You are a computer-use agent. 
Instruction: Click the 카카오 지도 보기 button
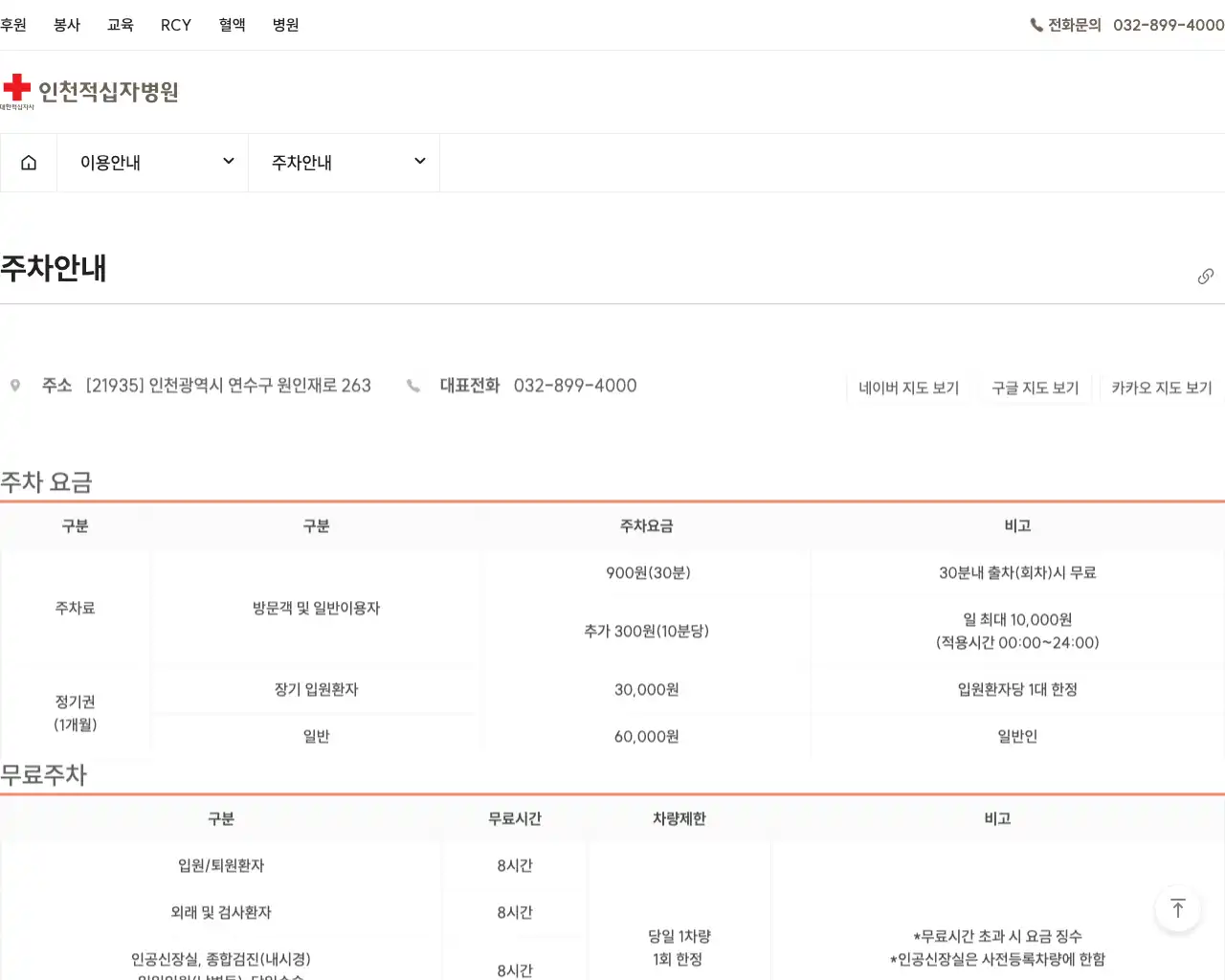tap(1161, 389)
